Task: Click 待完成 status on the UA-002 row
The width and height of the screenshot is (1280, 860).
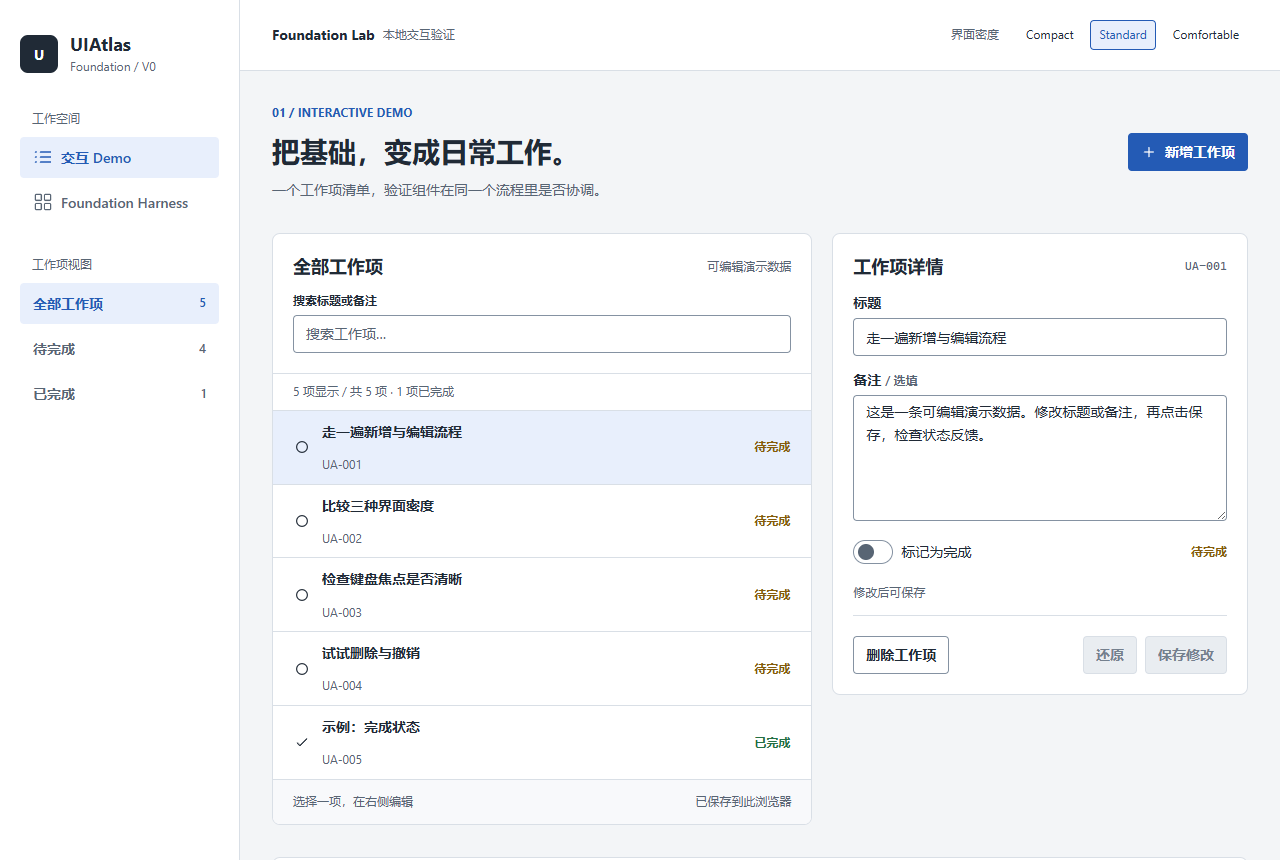Action: [x=772, y=521]
